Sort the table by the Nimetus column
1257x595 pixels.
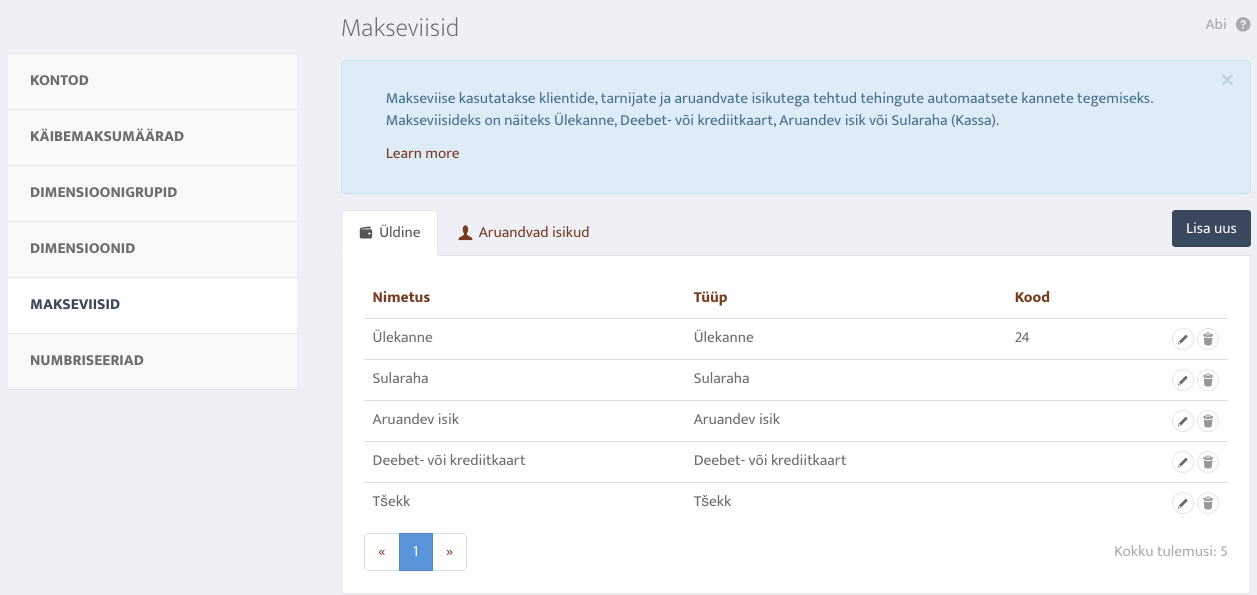coord(401,297)
